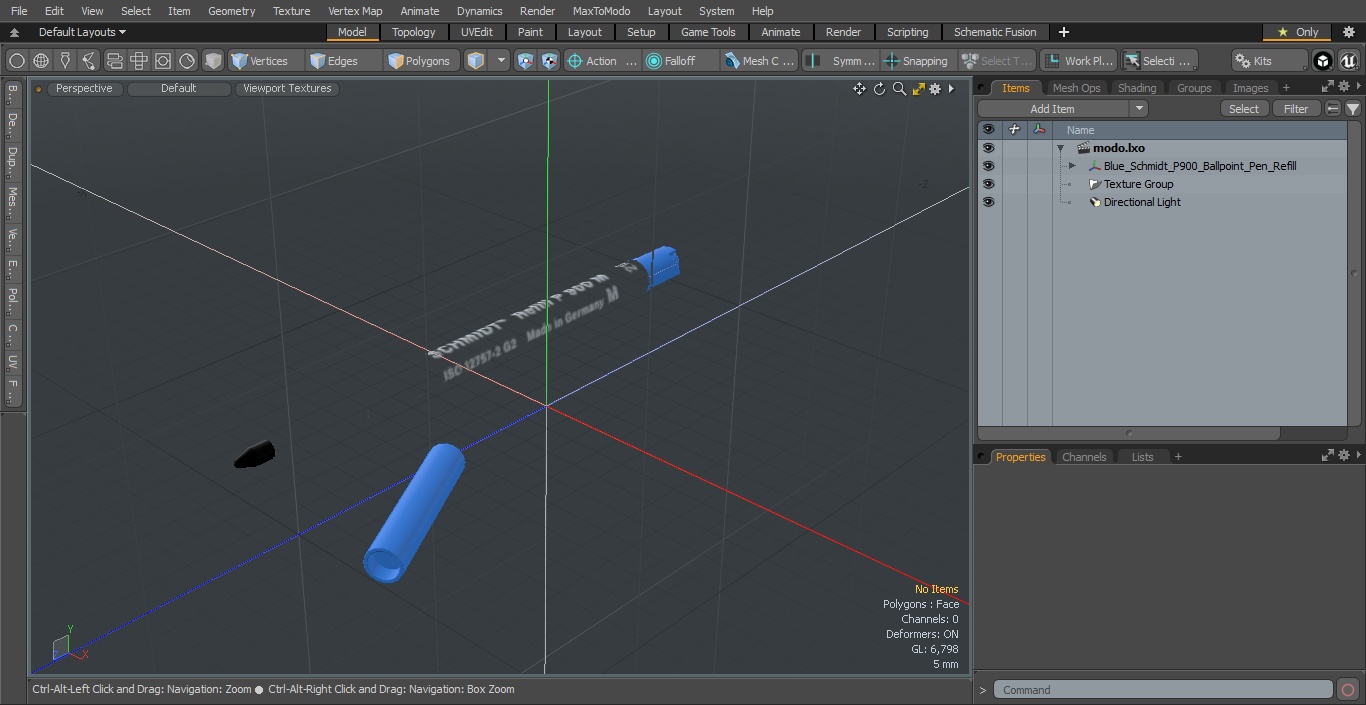Viewport: 1366px width, 705px height.
Task: Expand the Blue_Schmidt_P900_Ballpoint_Pen_Refill item
Action: [x=1072, y=166]
